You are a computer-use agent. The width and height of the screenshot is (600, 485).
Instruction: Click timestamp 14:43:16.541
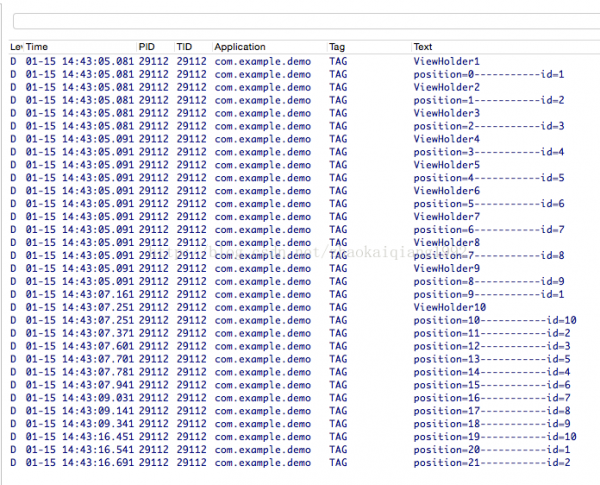pyautogui.click(x=98, y=450)
